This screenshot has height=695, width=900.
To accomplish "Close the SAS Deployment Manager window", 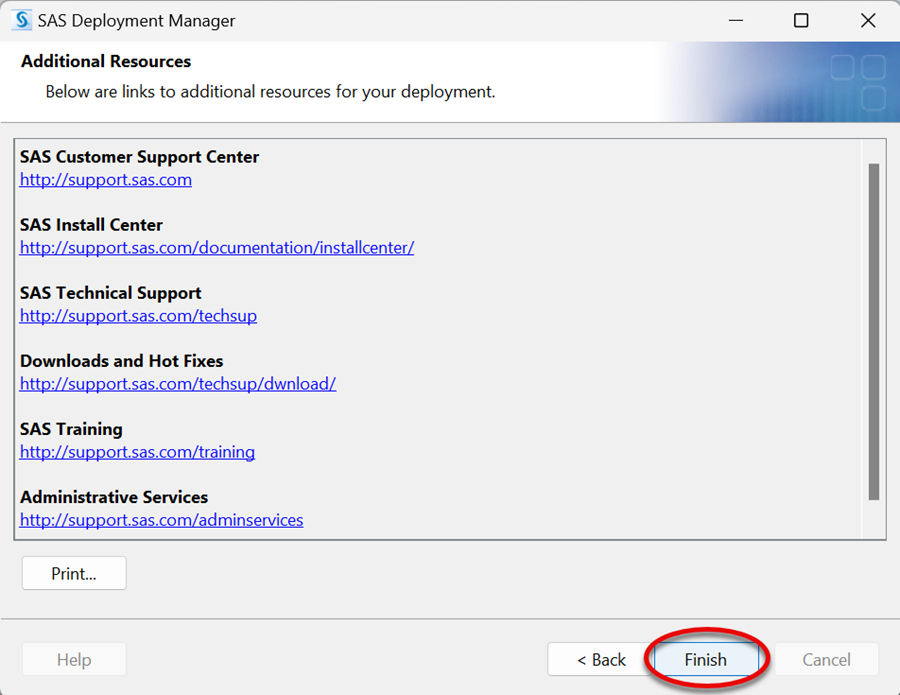I will click(x=868, y=21).
